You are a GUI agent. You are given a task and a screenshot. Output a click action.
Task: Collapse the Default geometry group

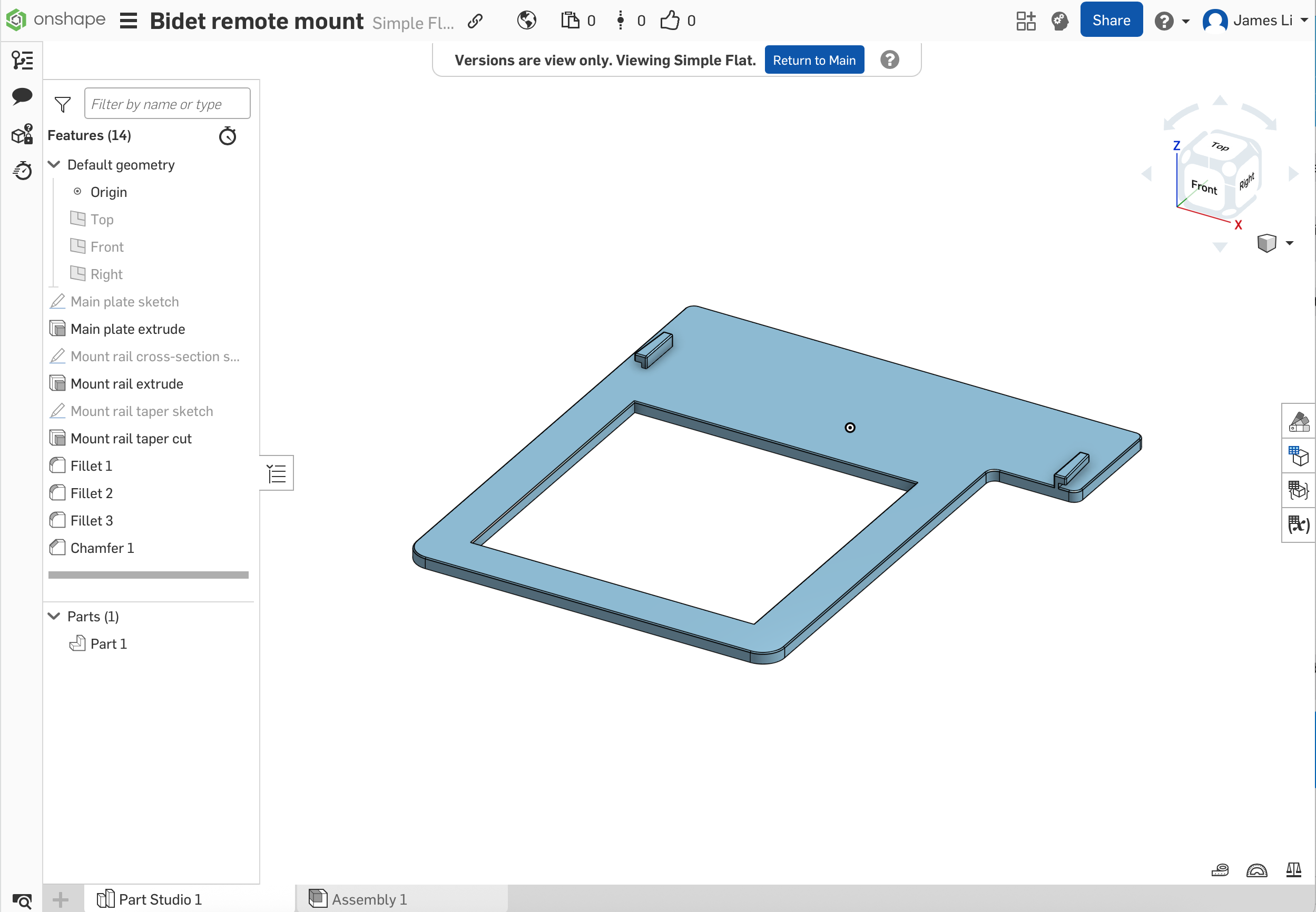pyautogui.click(x=54, y=165)
